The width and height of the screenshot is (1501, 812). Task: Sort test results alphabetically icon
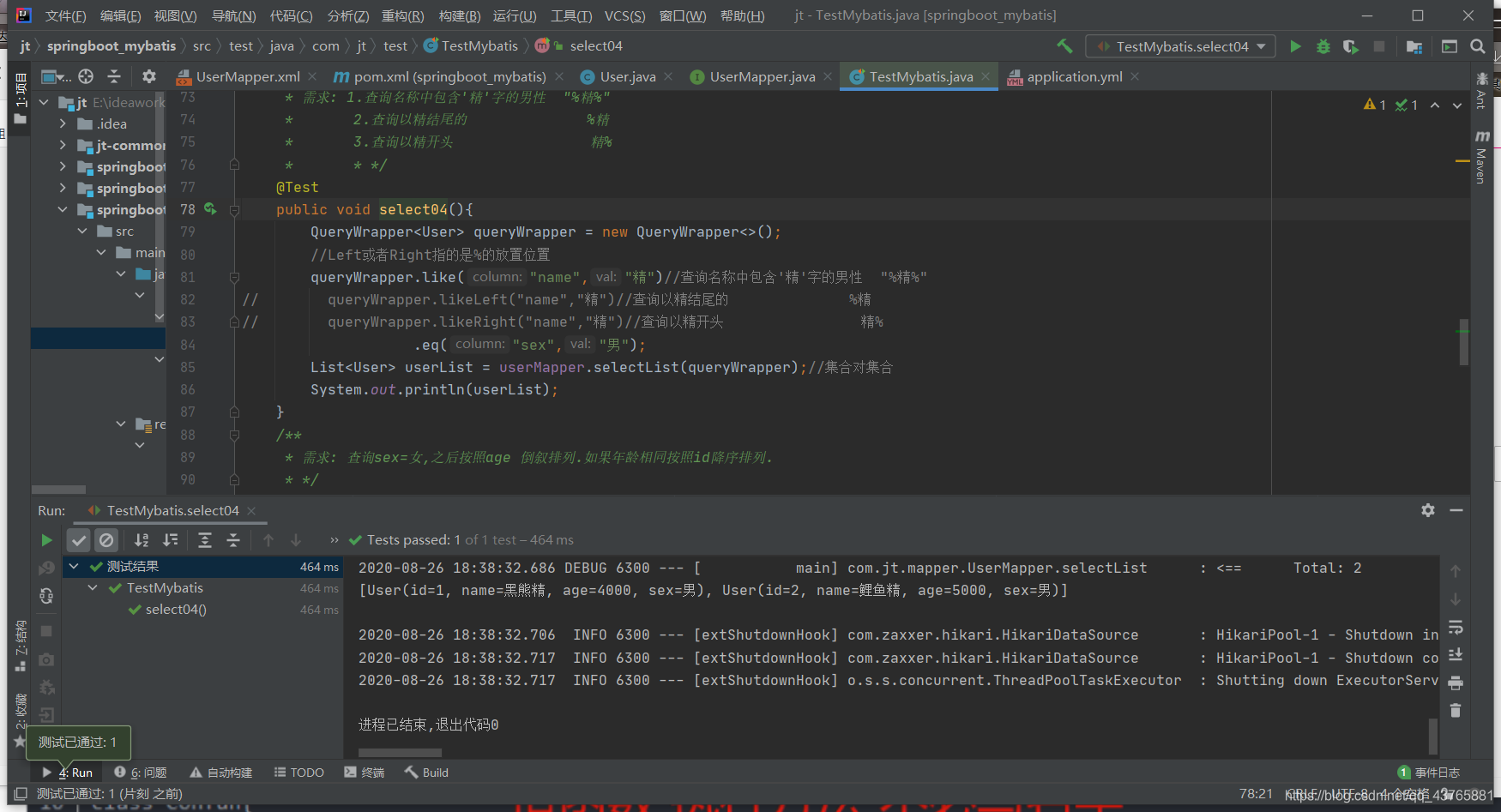[142, 540]
